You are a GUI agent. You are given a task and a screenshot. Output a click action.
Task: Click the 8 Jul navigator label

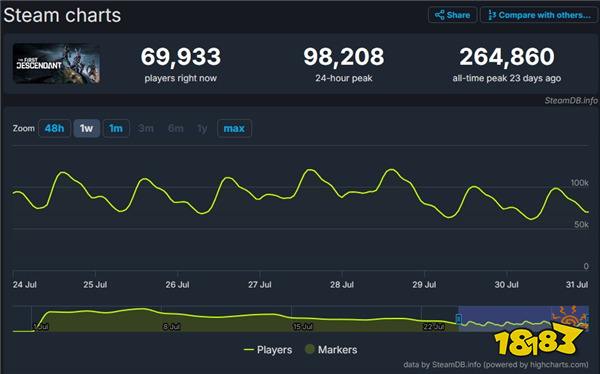point(171,327)
